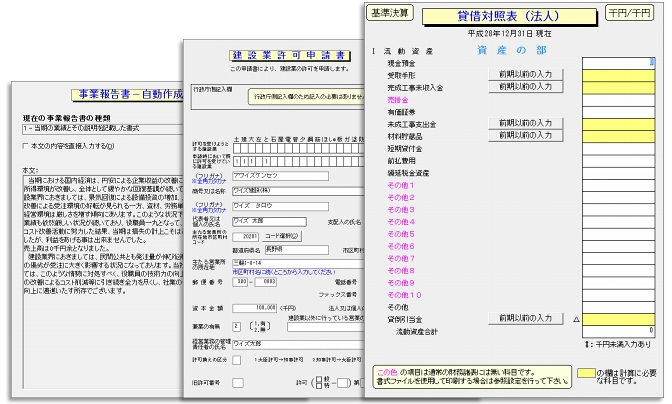This screenshot has width=672, height=404.
Task: Click the フリガナ field containing アワイズケンセツ
Action: pos(280,176)
